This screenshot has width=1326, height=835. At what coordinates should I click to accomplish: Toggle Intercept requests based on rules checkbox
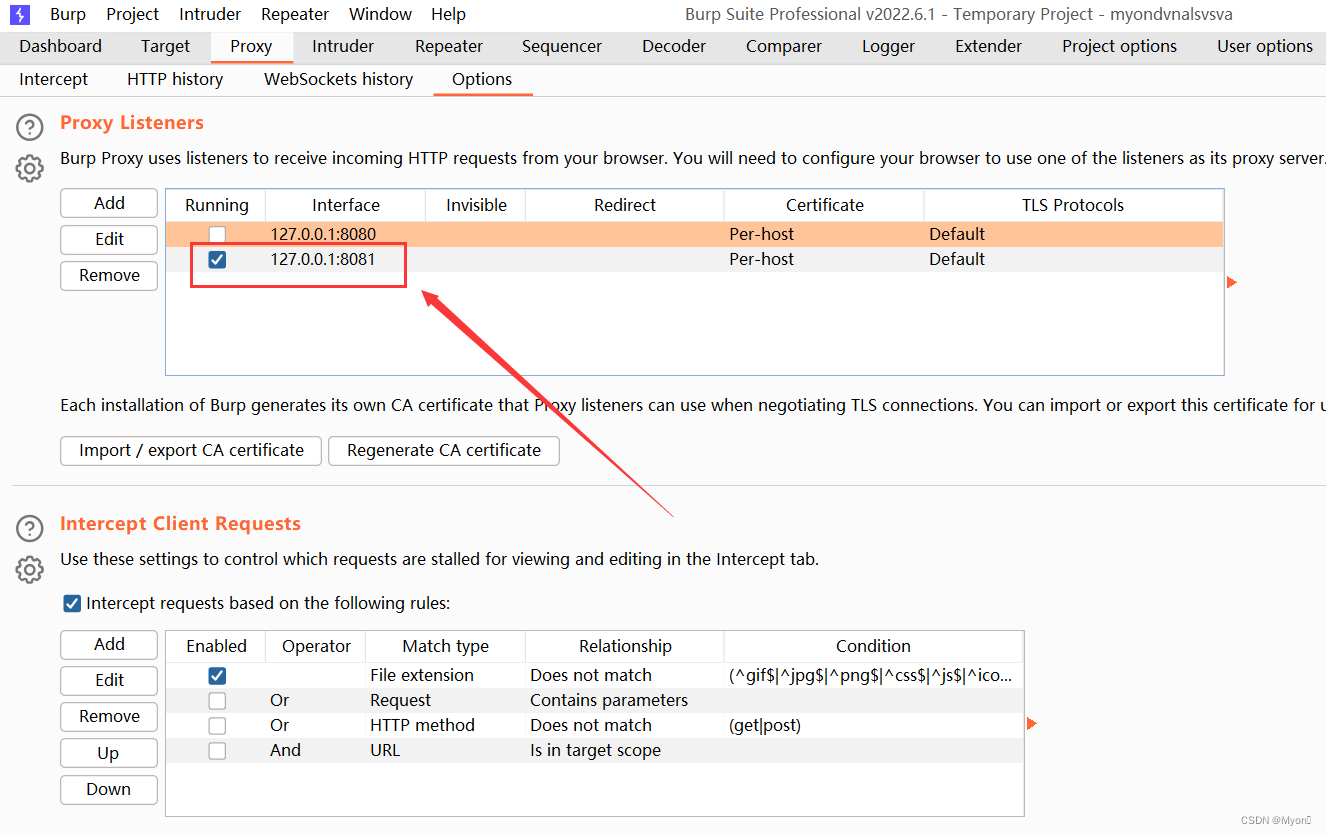coord(72,603)
